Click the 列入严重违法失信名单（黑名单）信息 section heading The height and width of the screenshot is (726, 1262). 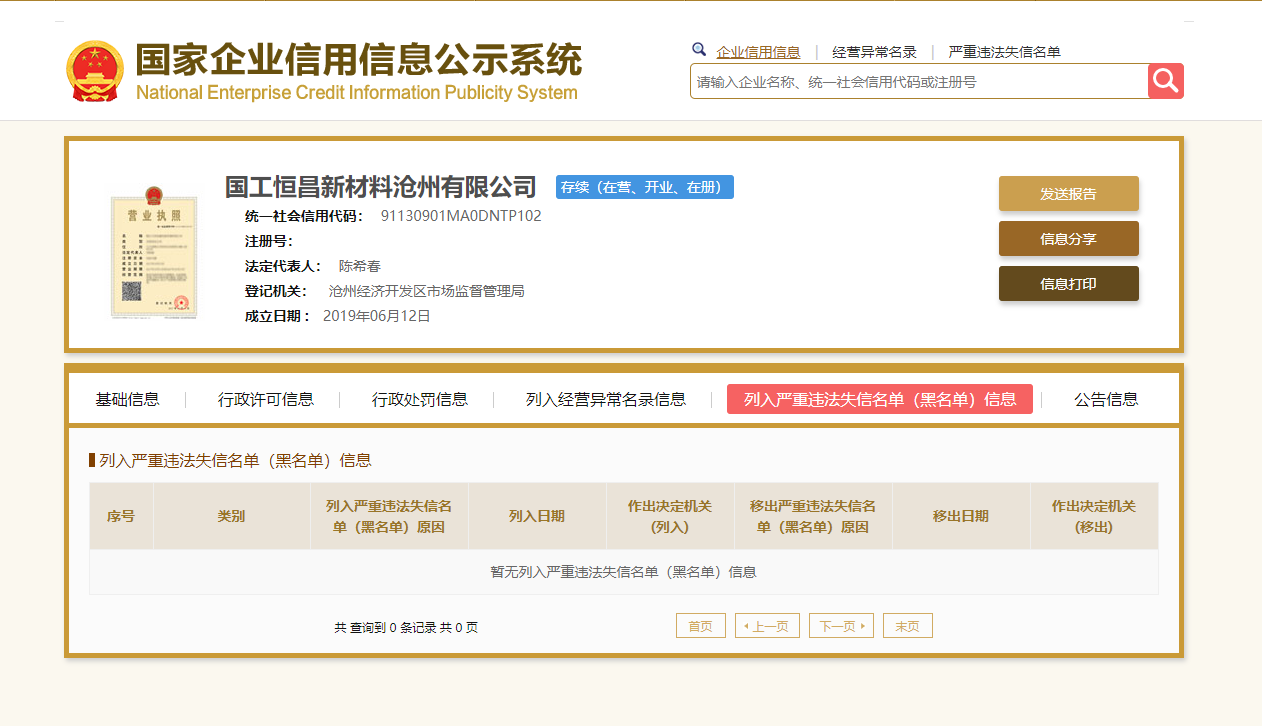pyautogui.click(x=235, y=460)
